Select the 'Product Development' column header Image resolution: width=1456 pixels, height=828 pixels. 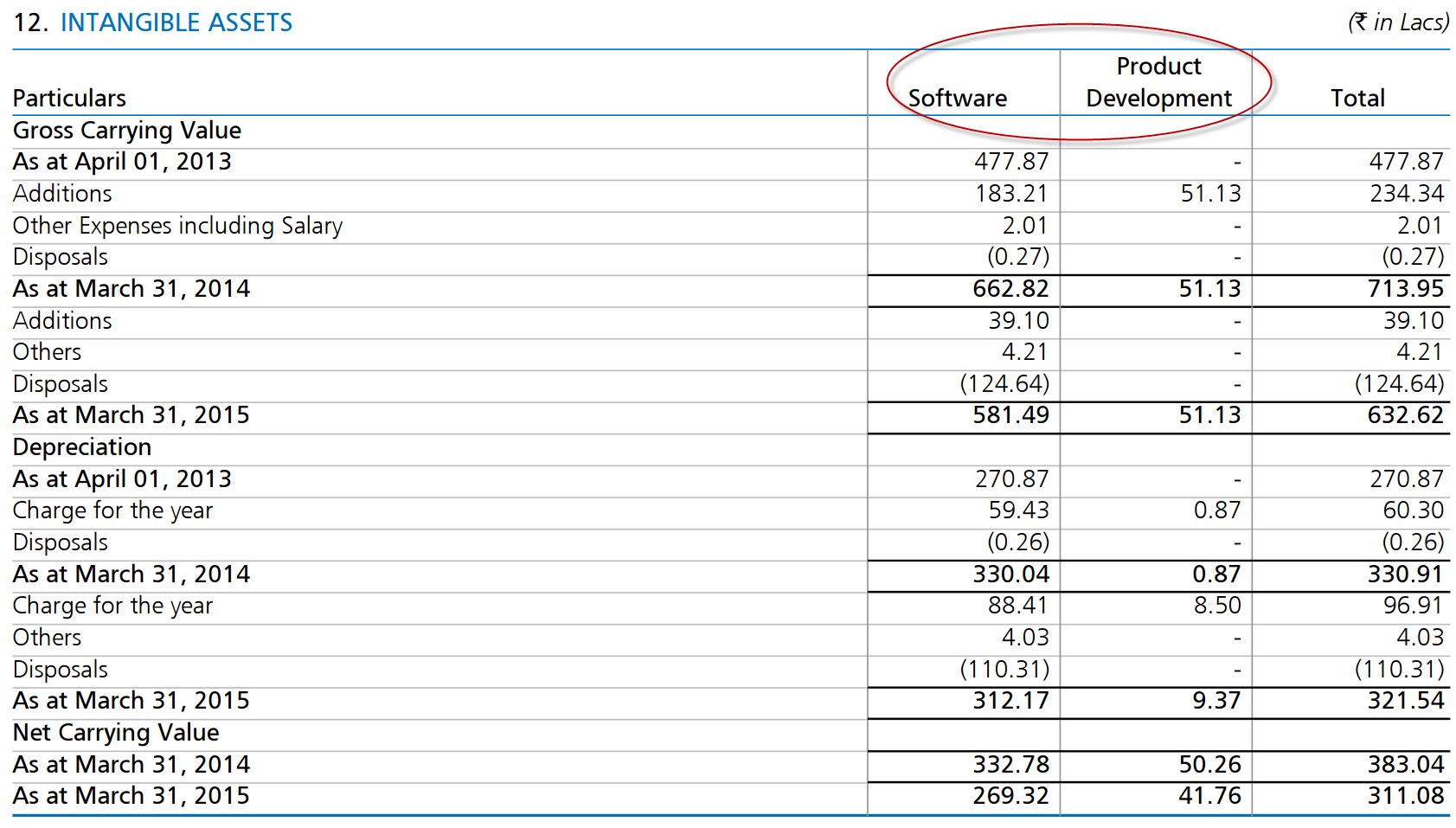[x=1158, y=82]
